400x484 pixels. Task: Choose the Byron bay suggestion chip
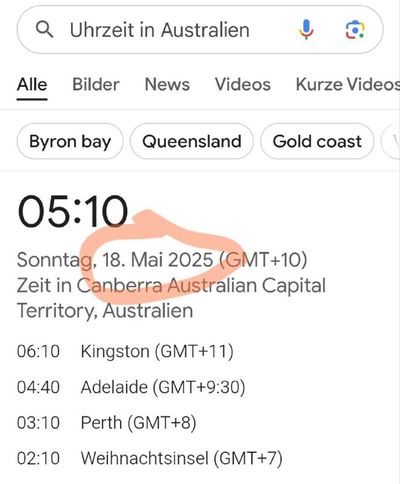pyautogui.click(x=70, y=141)
